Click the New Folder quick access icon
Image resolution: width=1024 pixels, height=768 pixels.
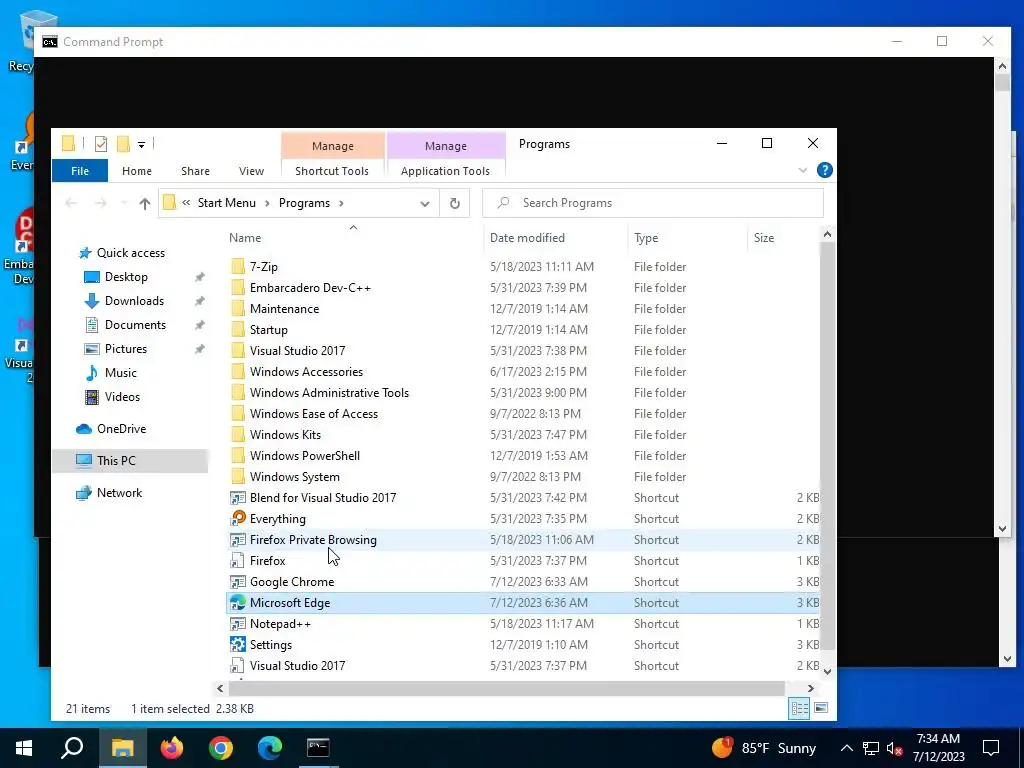click(123, 144)
